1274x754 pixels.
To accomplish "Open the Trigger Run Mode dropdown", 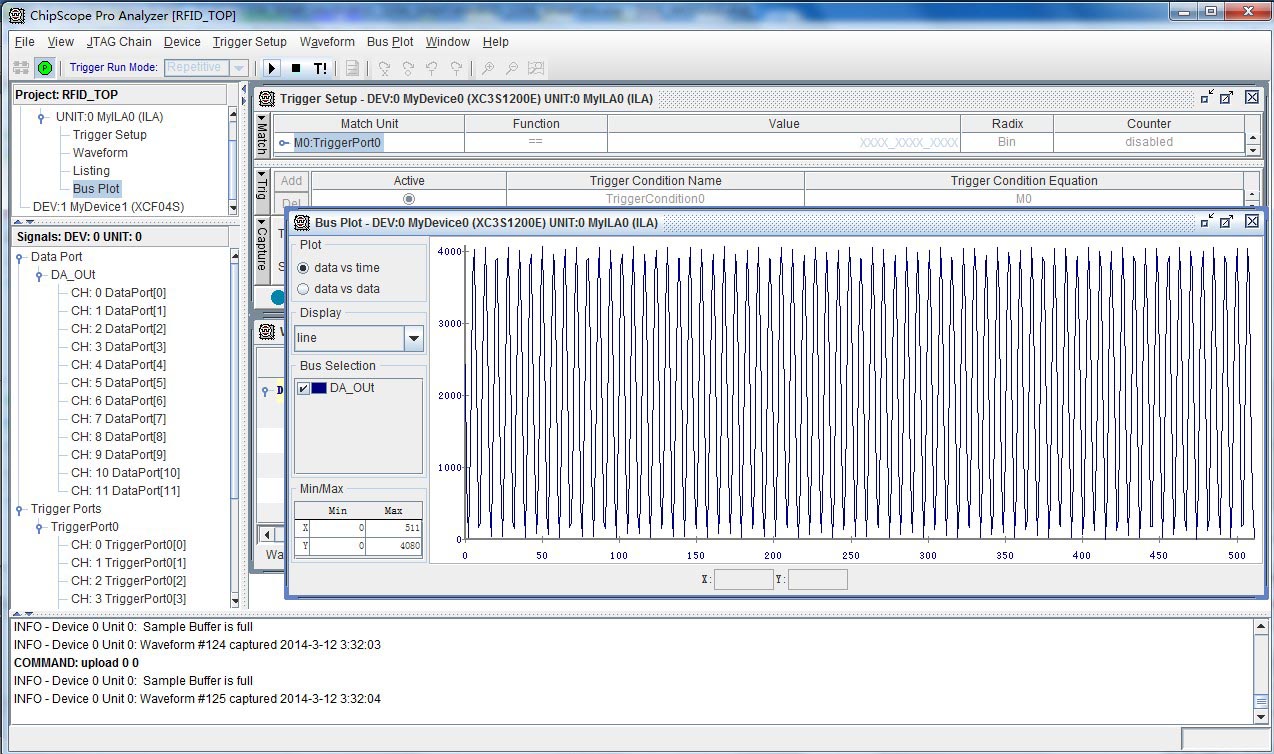I will [x=238, y=68].
